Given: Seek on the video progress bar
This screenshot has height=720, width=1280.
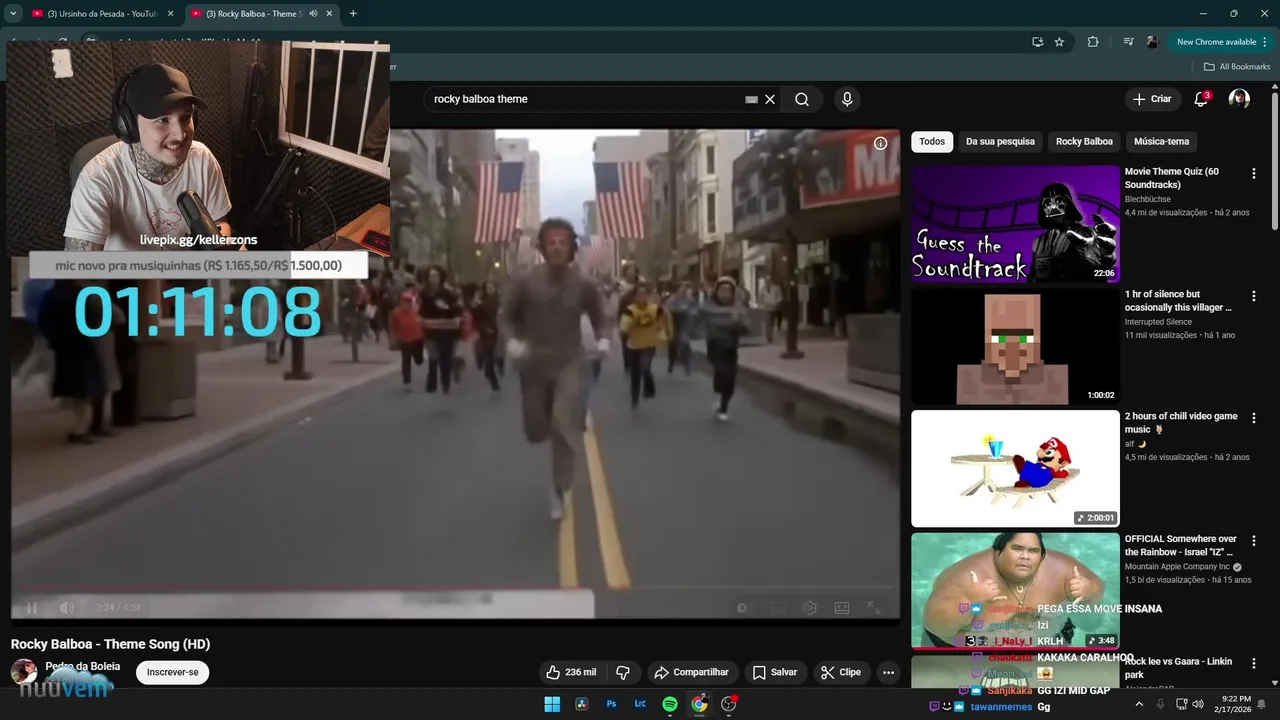Looking at the screenshot, I should pyautogui.click(x=455, y=590).
